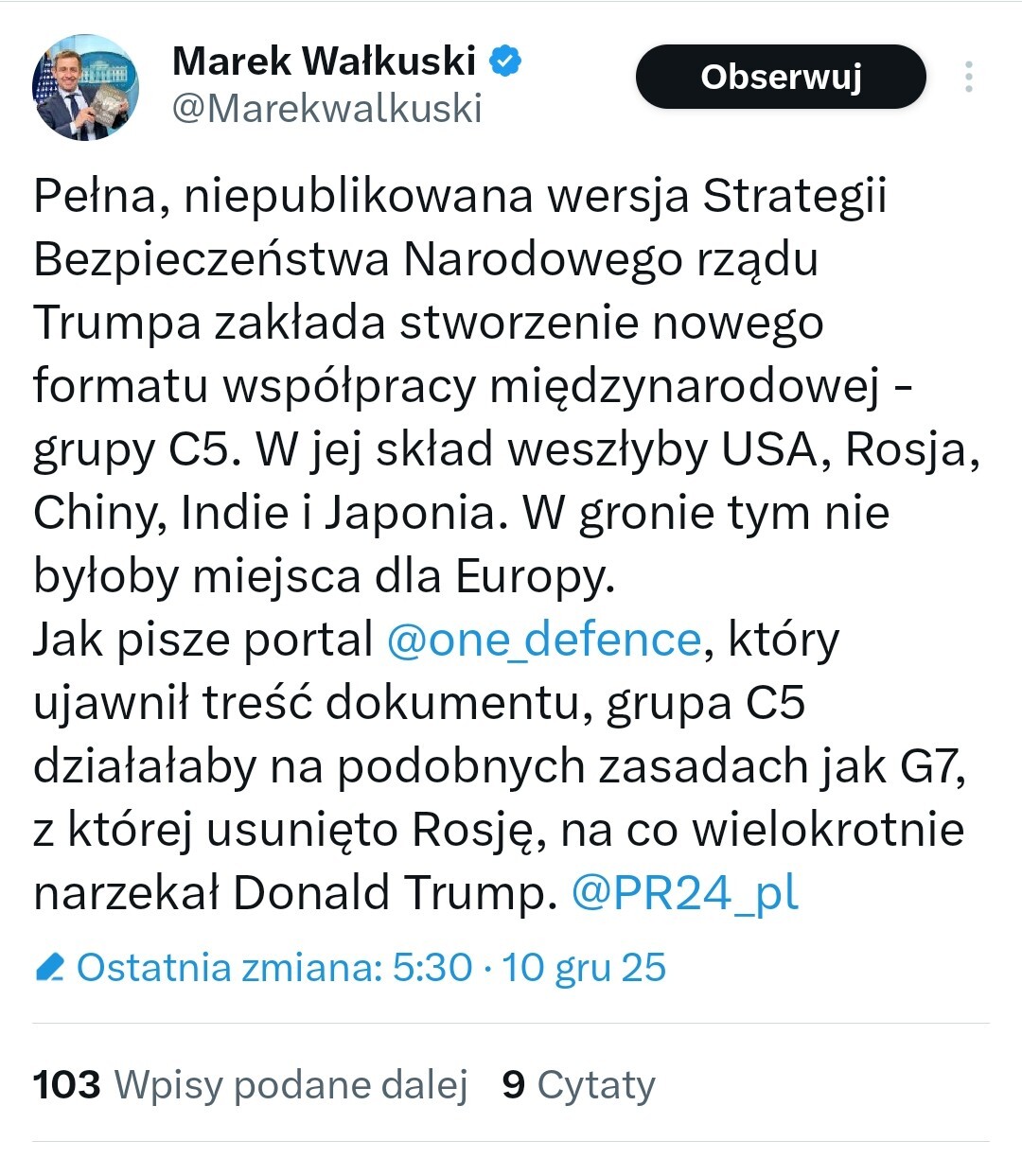Open the @one_defence mention
The image size is (1022, 1176).
click(543, 640)
